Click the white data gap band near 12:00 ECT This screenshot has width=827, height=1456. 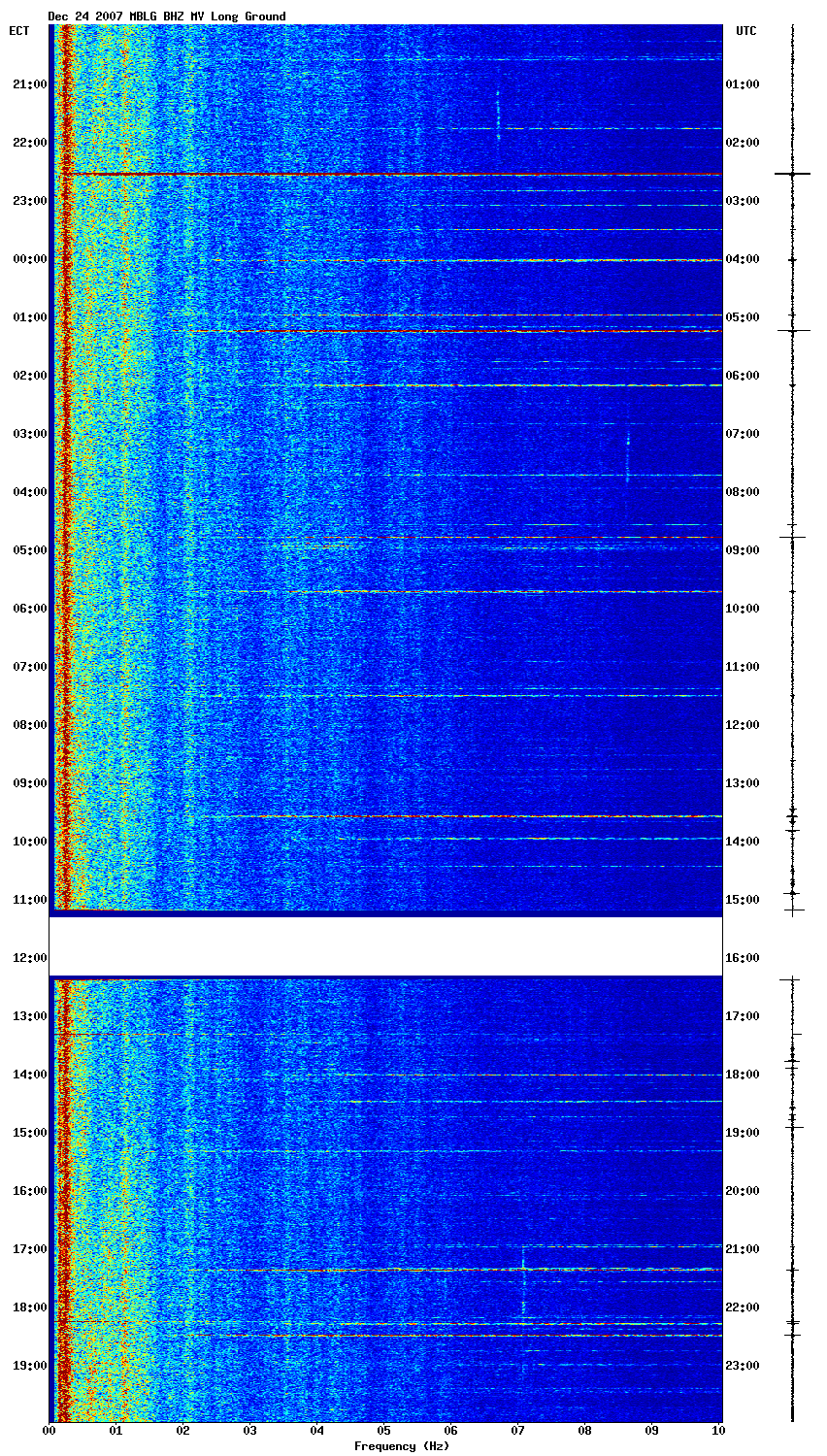(x=385, y=946)
